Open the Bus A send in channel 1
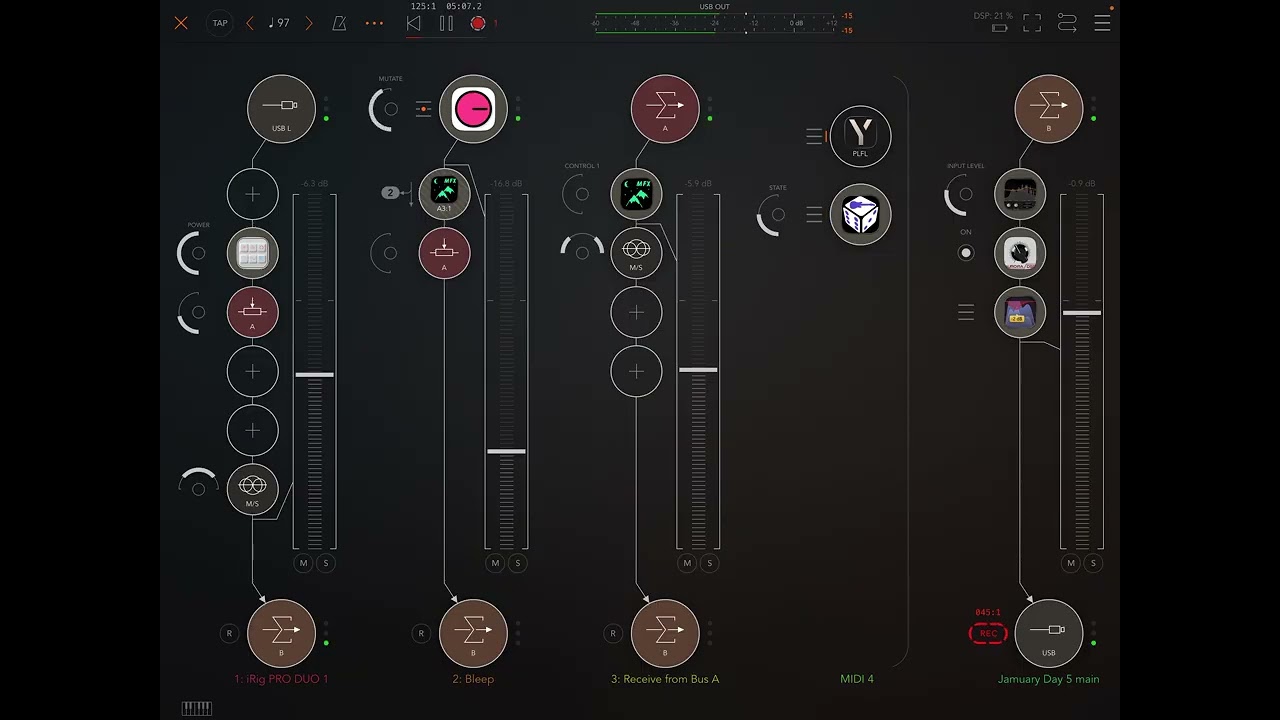The height and width of the screenshot is (720, 1280). tap(253, 312)
